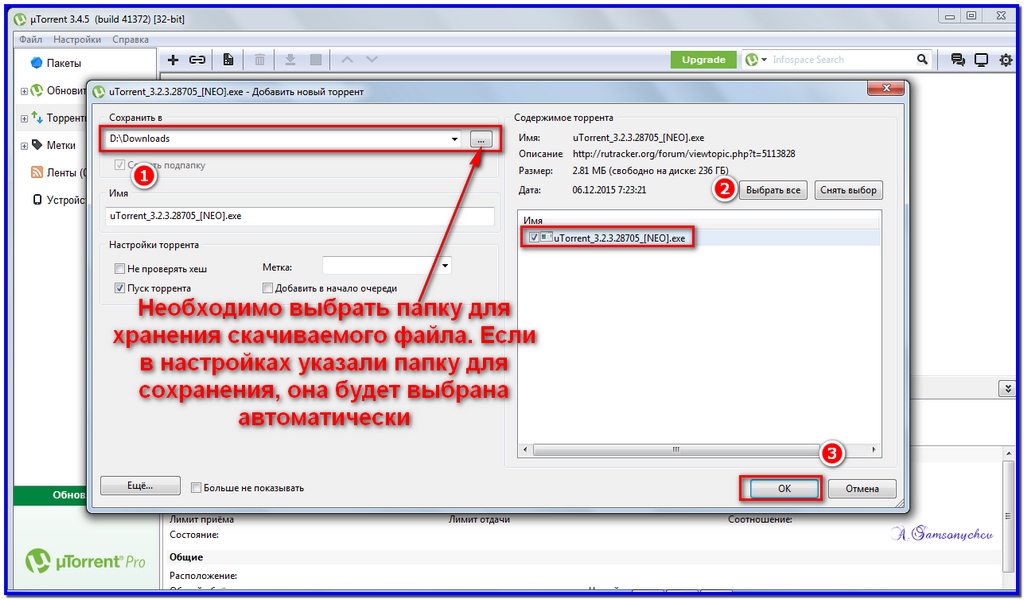Click the search magnifier icon
The height and width of the screenshot is (600, 1024).
pos(922,59)
